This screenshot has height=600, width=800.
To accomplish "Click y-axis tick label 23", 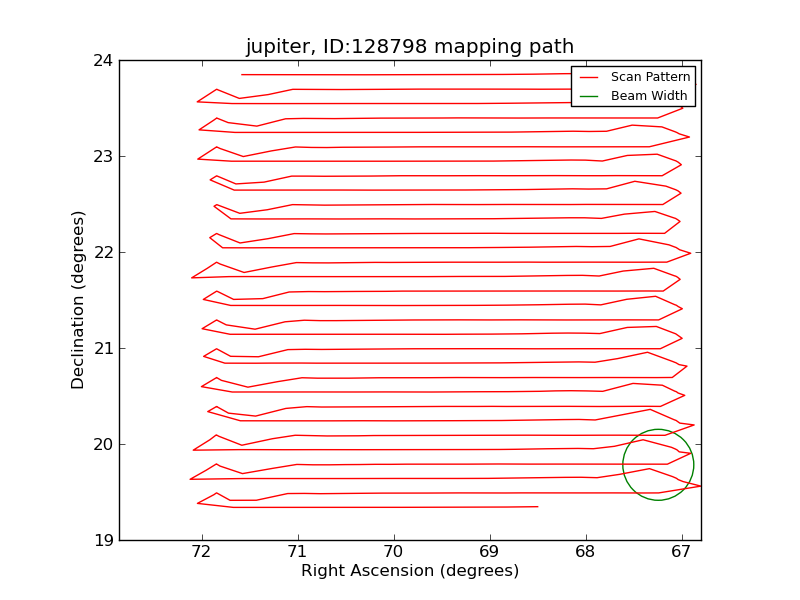I will [103, 157].
